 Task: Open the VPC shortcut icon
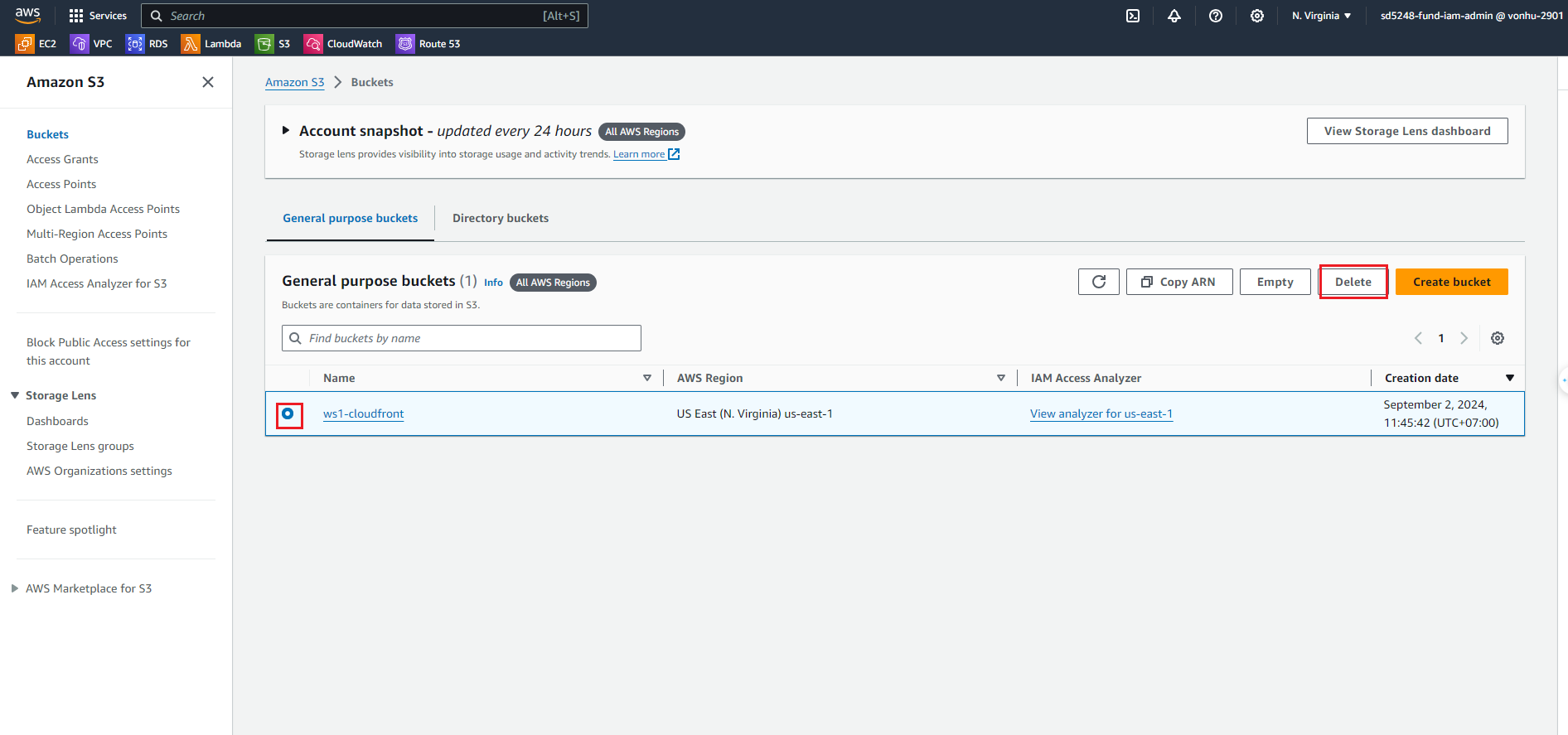click(80, 44)
